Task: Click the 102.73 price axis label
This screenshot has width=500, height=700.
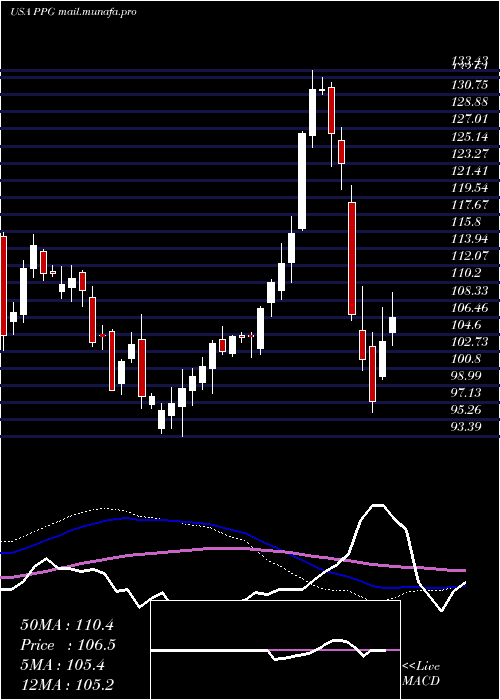Action: tap(470, 342)
